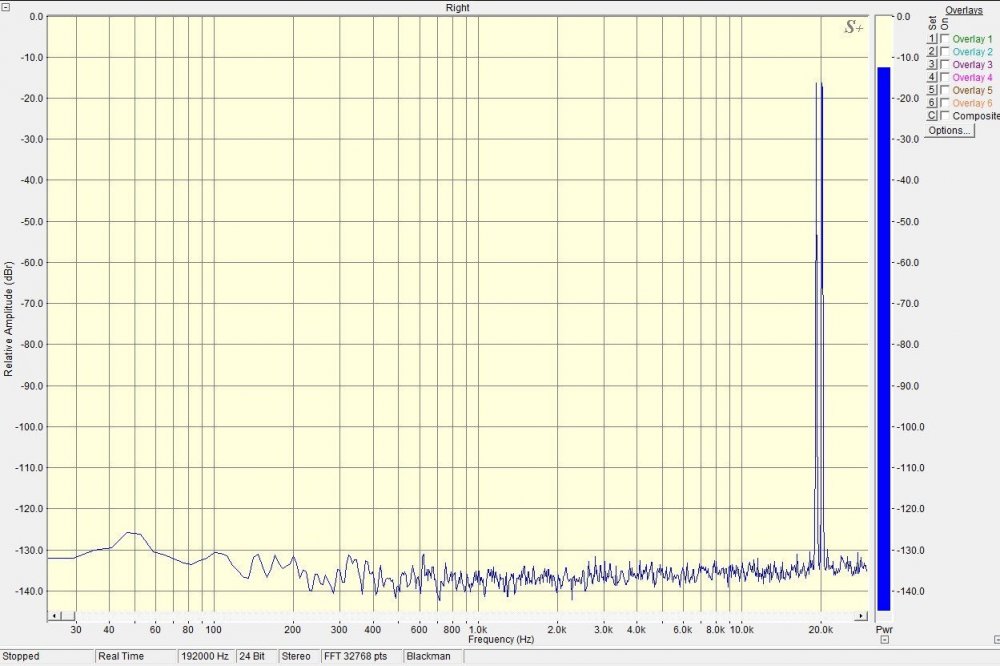Click the Blackman window status field

click(x=428, y=657)
